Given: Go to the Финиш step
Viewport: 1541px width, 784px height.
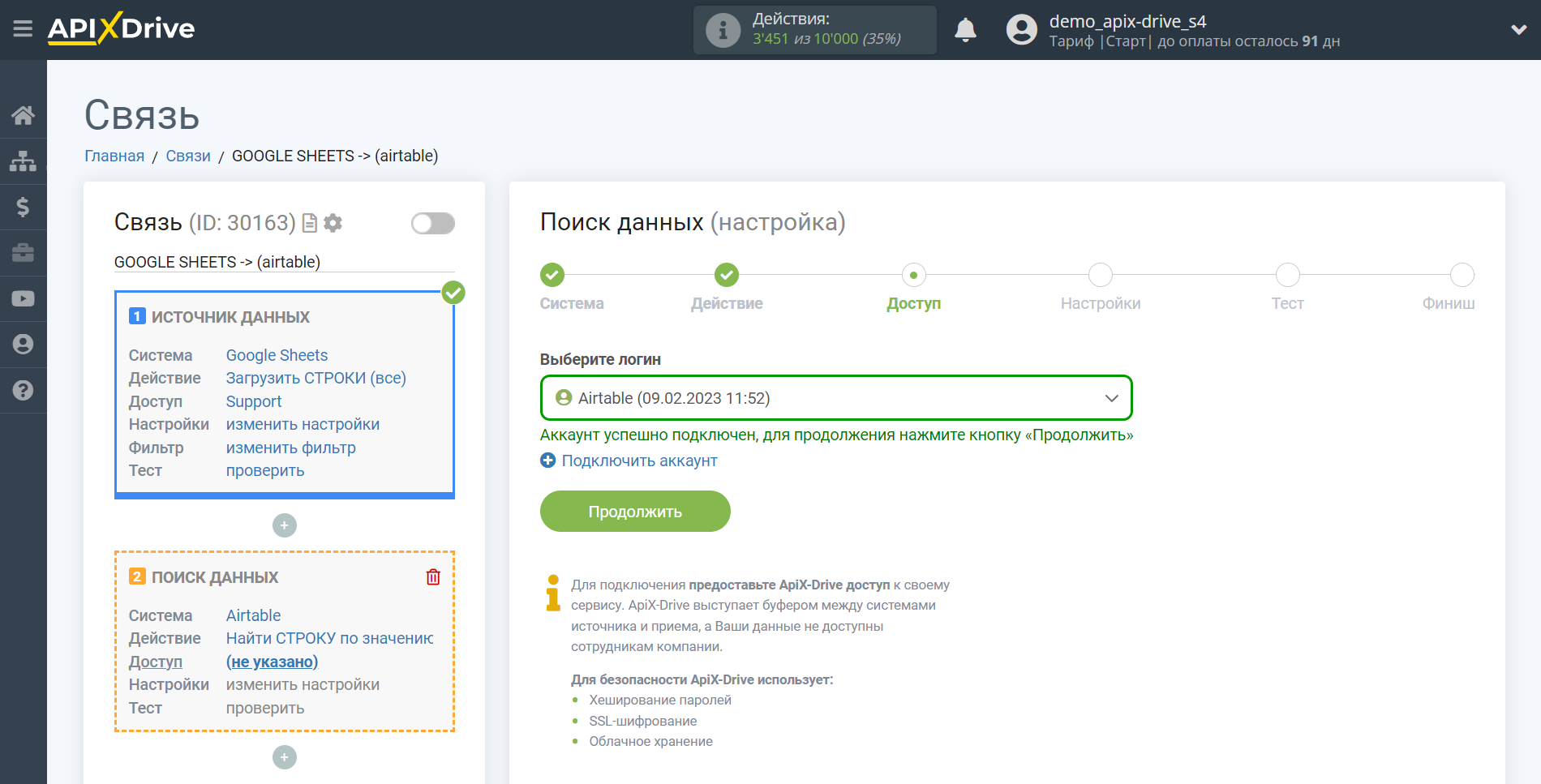Looking at the screenshot, I should (x=1462, y=275).
